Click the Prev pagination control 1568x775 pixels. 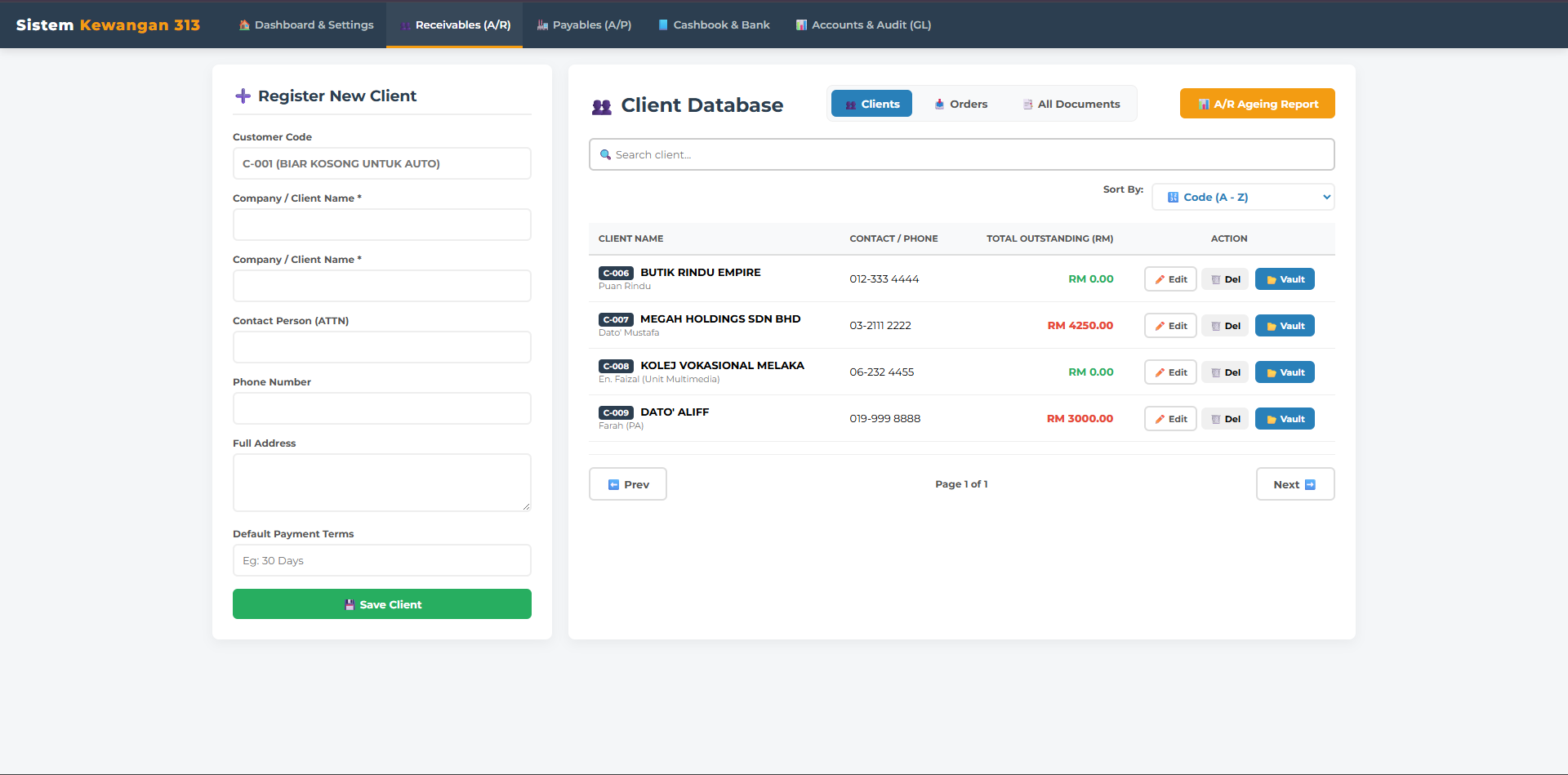[627, 483]
